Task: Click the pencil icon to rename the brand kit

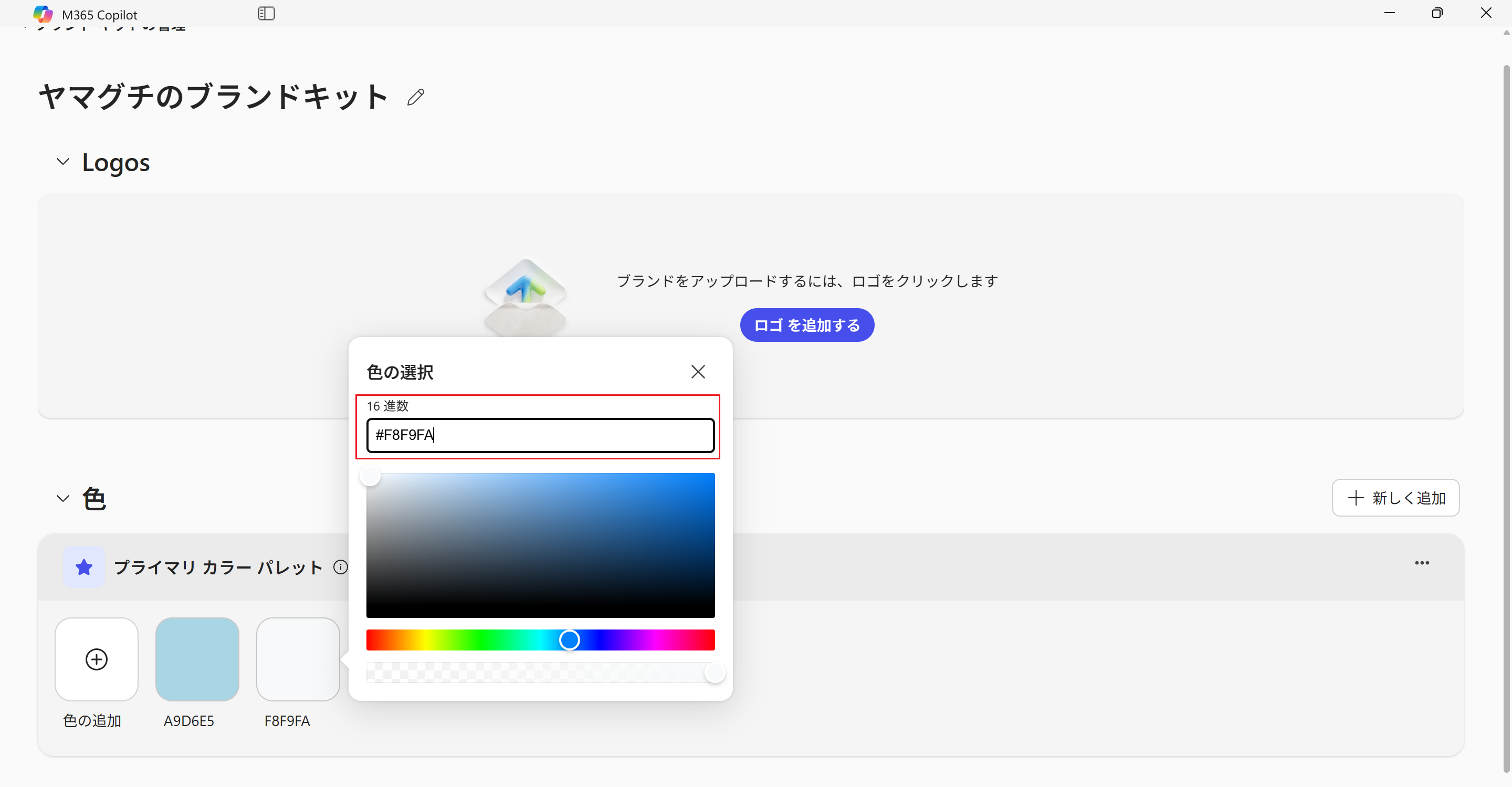Action: pos(416,97)
